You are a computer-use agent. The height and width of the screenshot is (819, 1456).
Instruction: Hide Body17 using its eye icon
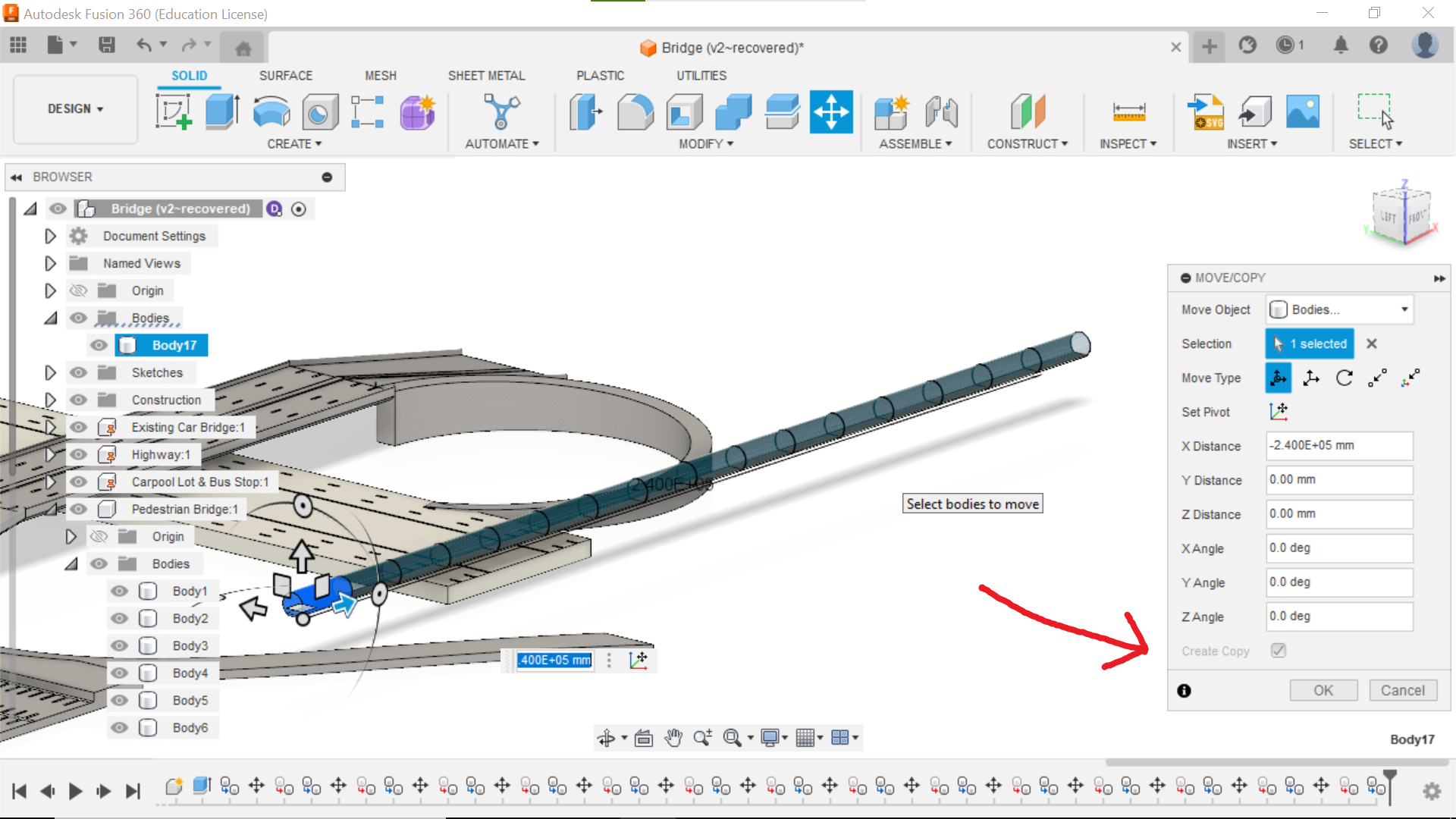coord(99,345)
